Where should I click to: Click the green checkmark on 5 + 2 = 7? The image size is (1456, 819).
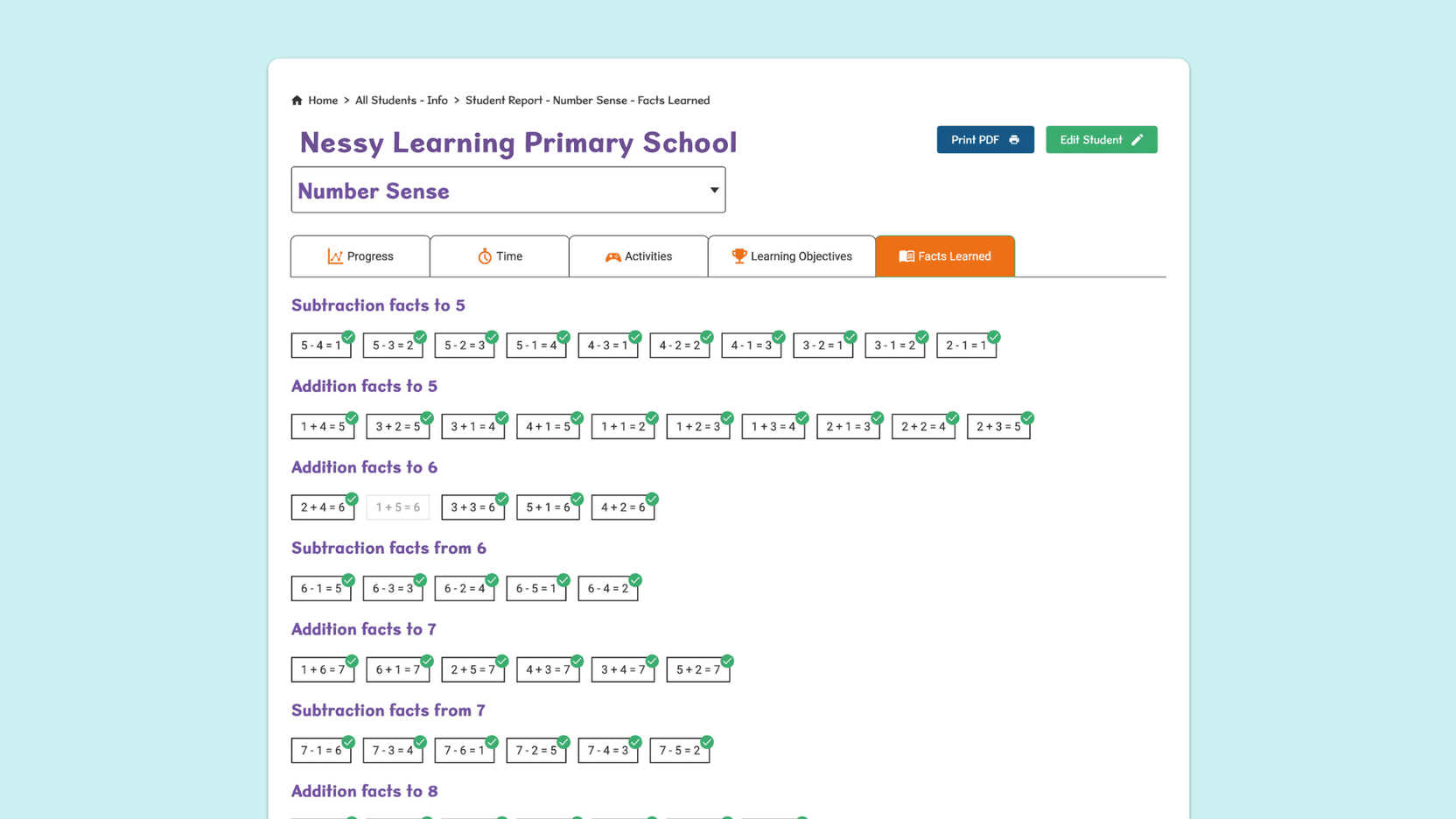coord(727,661)
